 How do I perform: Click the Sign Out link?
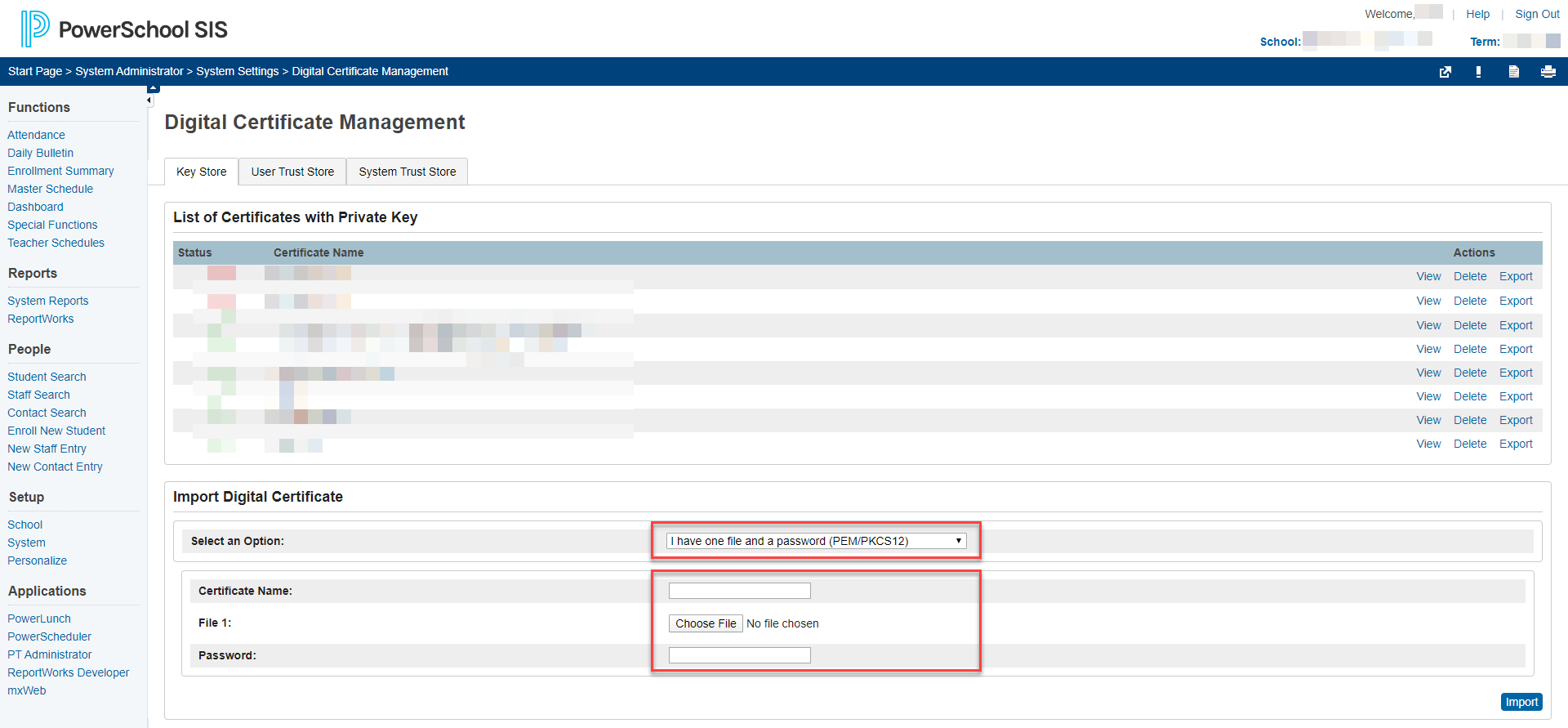click(x=1537, y=14)
